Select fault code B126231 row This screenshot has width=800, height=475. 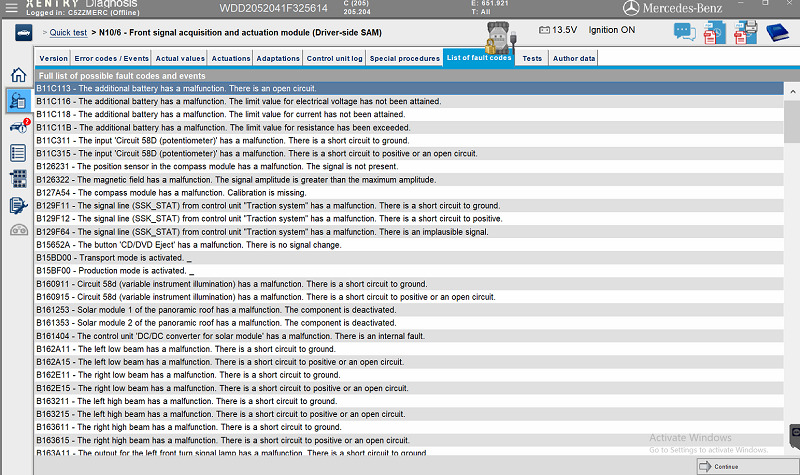click(409, 166)
